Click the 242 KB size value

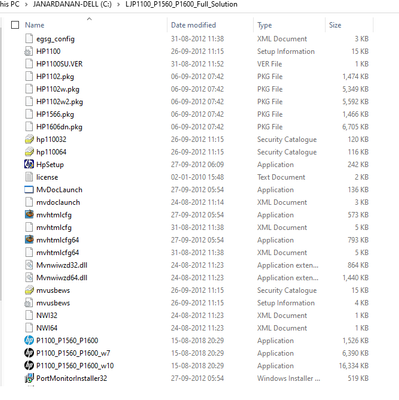pos(358,164)
